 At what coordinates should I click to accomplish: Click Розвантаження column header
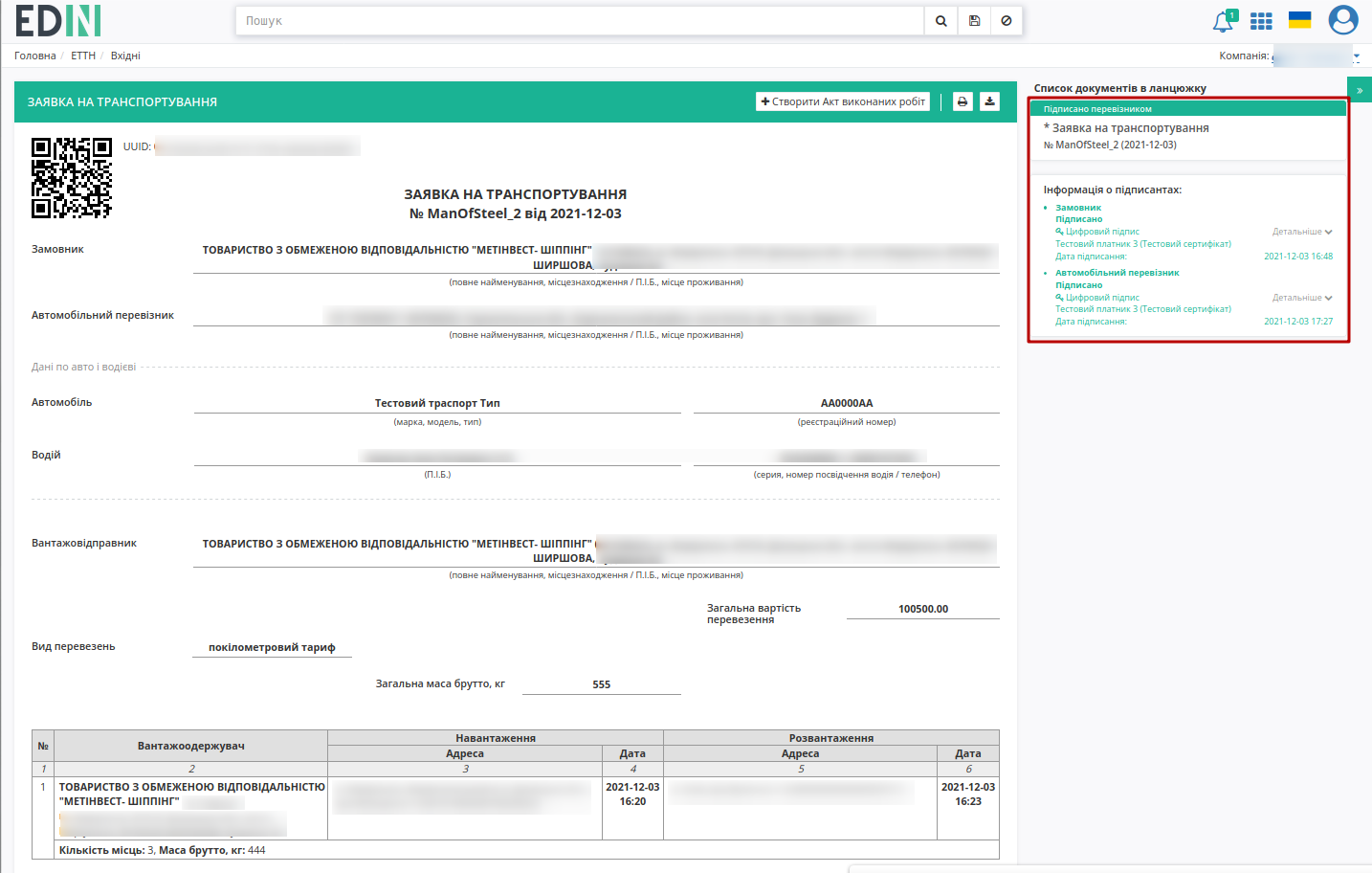click(x=831, y=738)
